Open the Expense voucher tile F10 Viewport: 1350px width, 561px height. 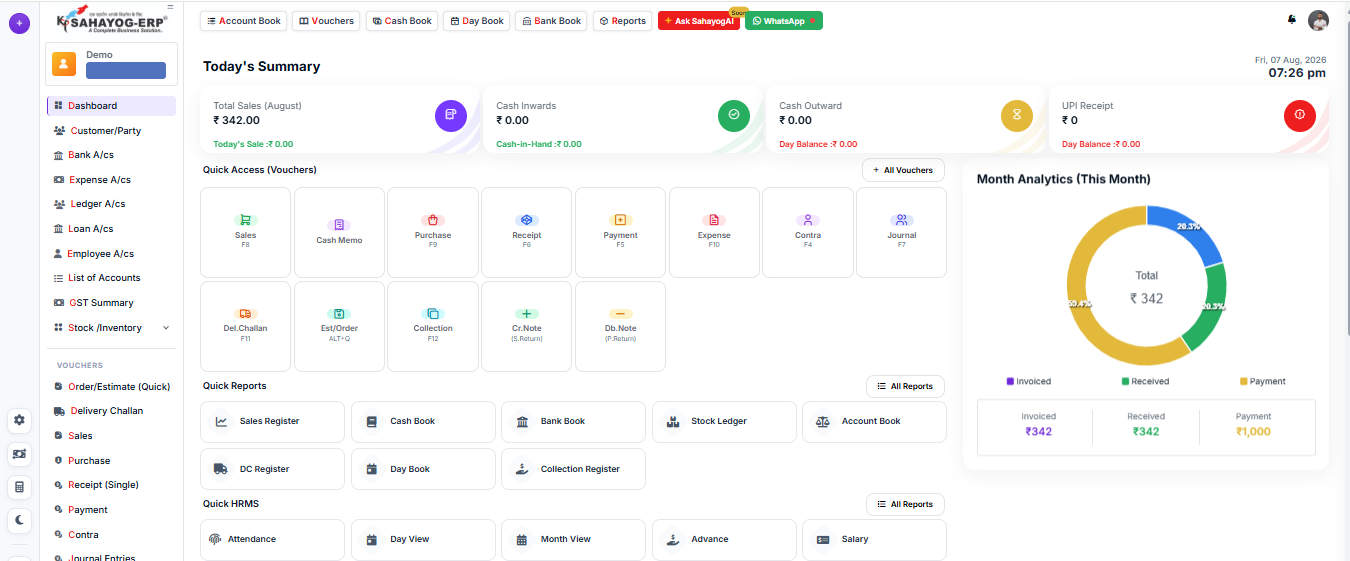(714, 232)
